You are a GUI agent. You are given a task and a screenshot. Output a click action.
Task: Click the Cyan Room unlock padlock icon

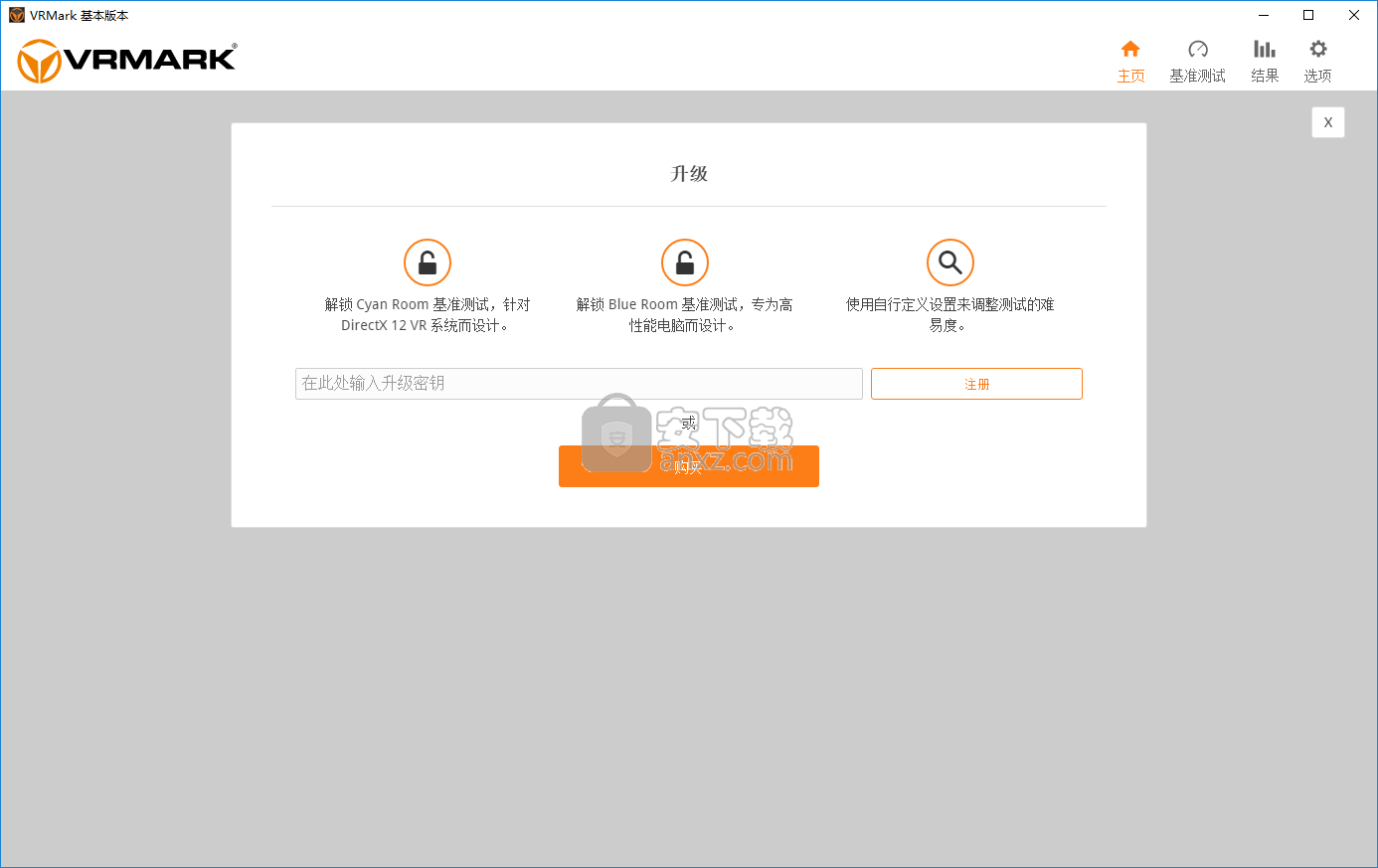pos(428,262)
